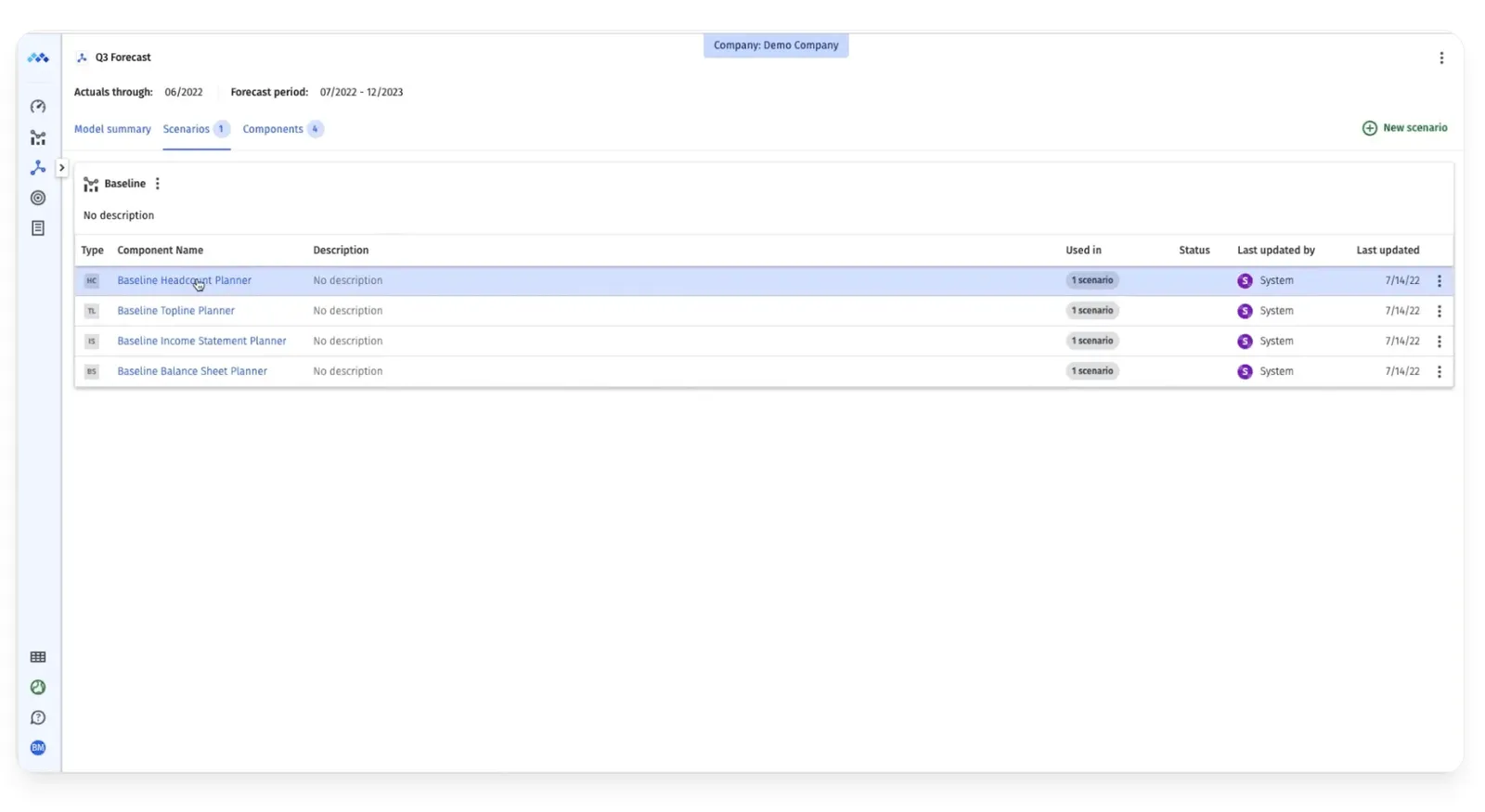Open the BM user avatar

point(38,748)
